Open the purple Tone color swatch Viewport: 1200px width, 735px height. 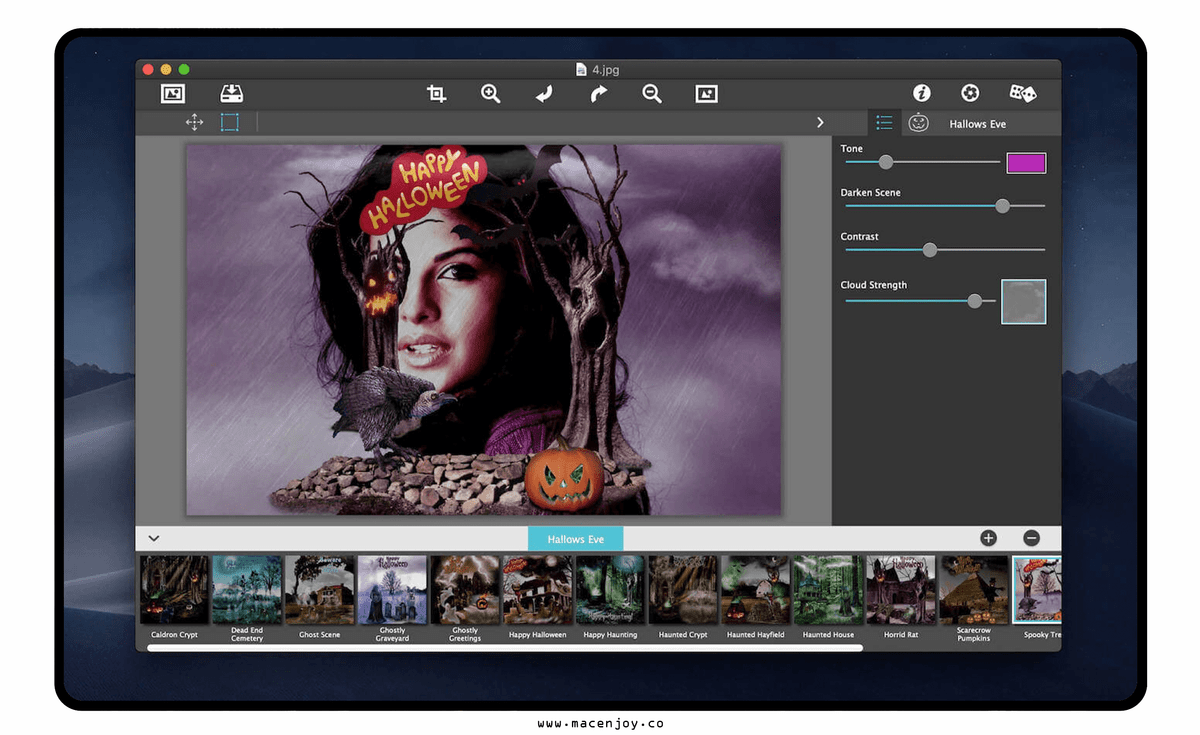click(1026, 163)
